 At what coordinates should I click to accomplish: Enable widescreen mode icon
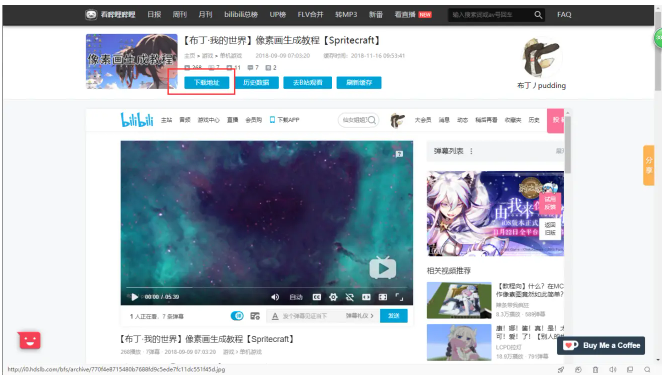366,297
